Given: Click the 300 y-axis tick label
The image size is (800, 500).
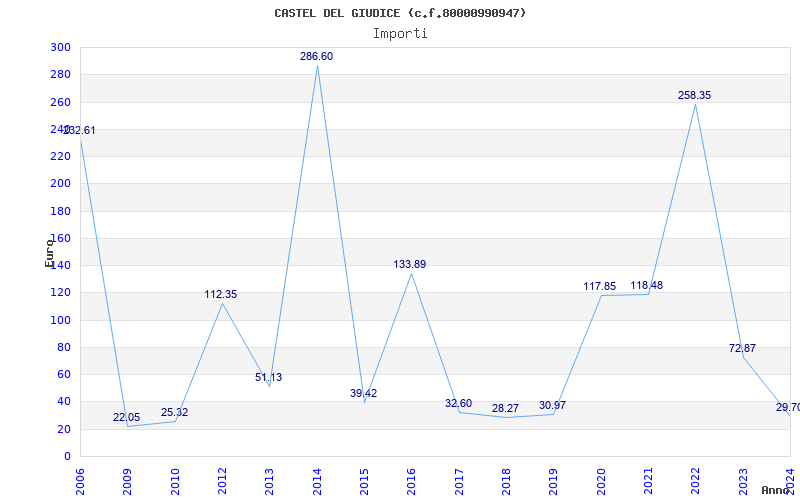Looking at the screenshot, I should 60,47.
